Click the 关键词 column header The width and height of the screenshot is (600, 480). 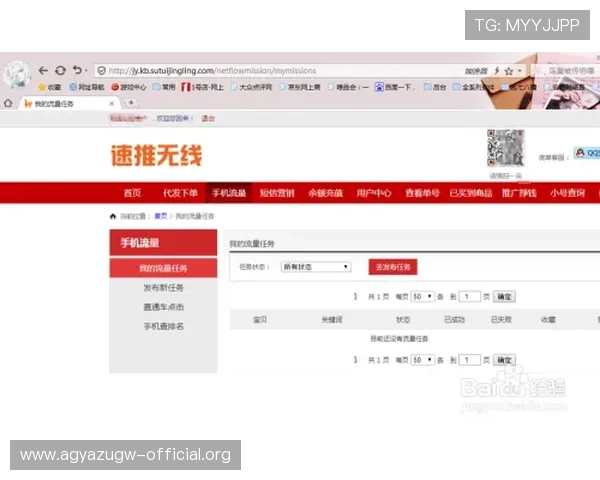point(331,320)
